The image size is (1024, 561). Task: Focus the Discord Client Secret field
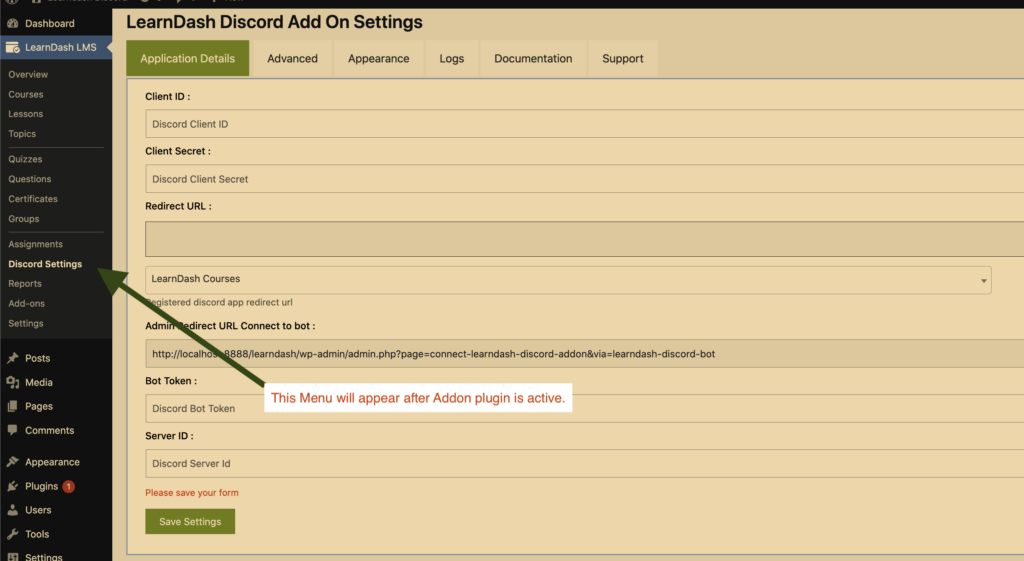(584, 178)
